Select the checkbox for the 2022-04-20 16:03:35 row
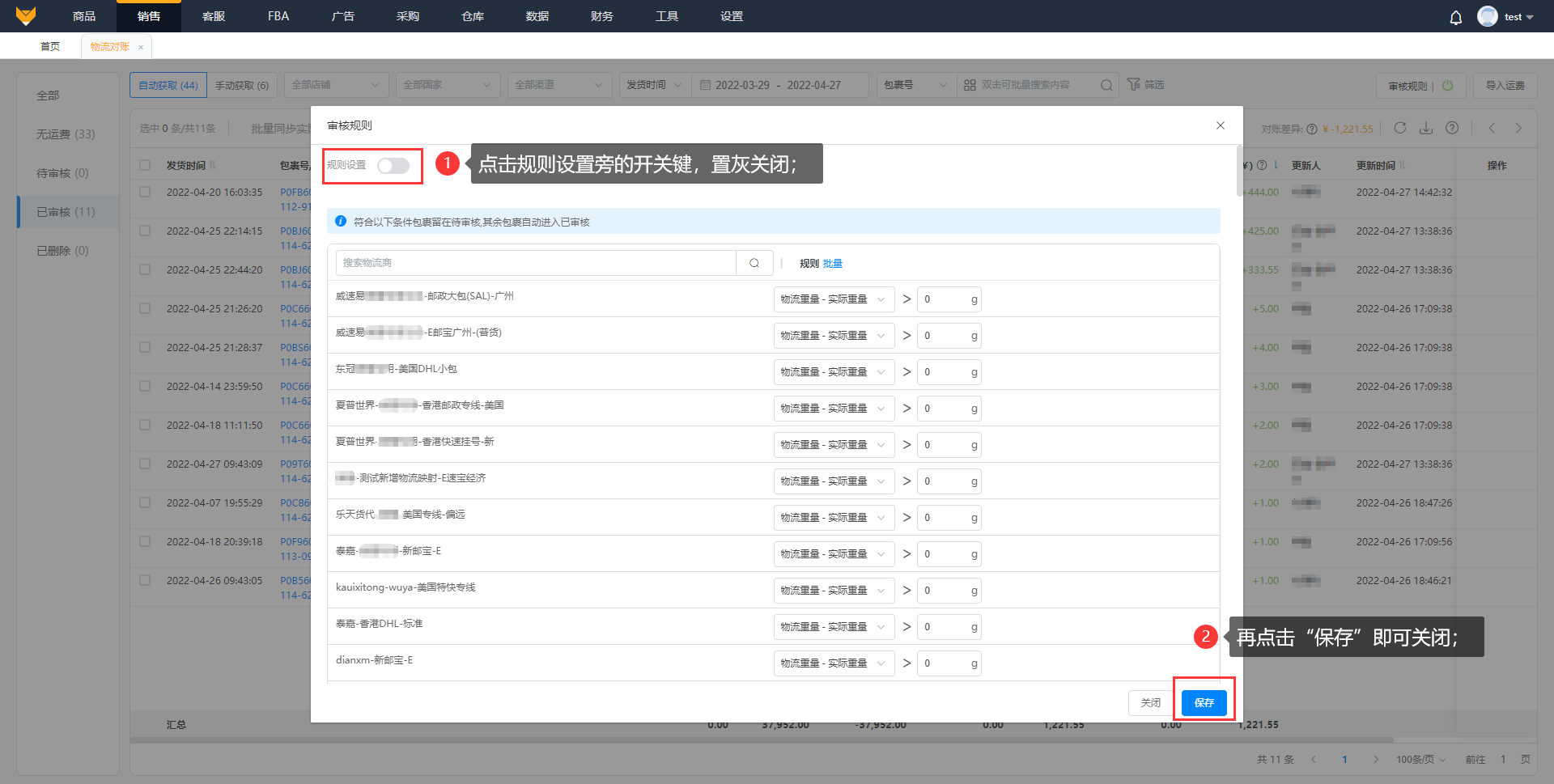 point(145,193)
